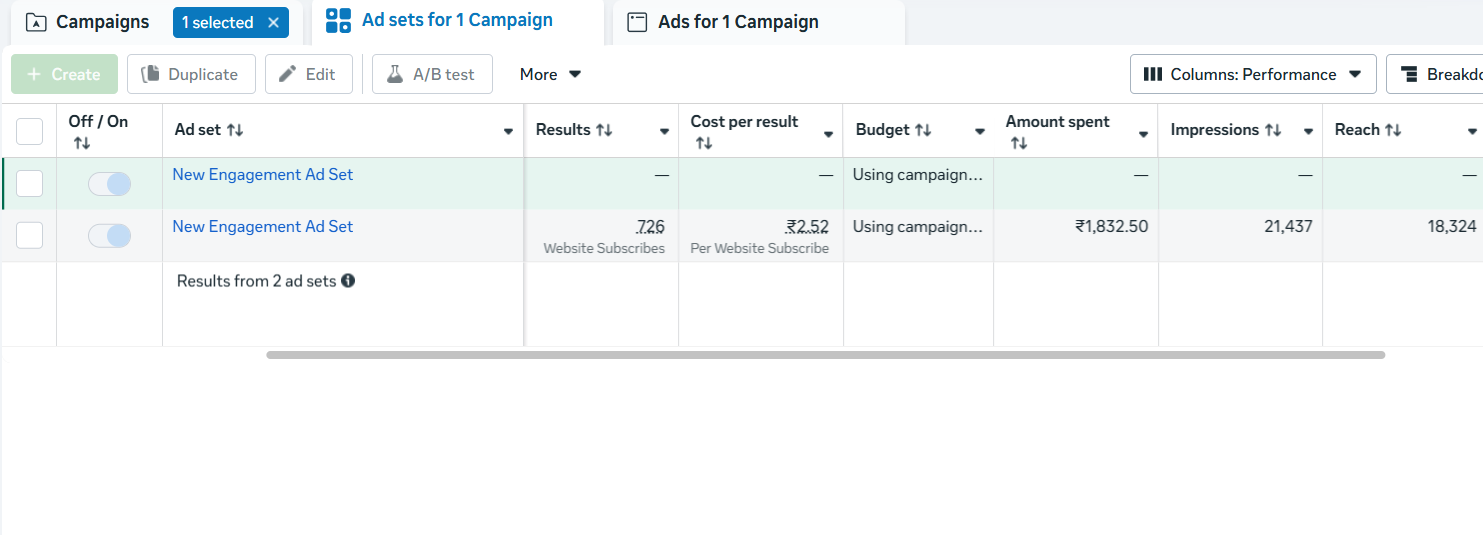This screenshot has height=535, width=1483.
Task: Clear the 1 selected filter with X
Action: (273, 22)
